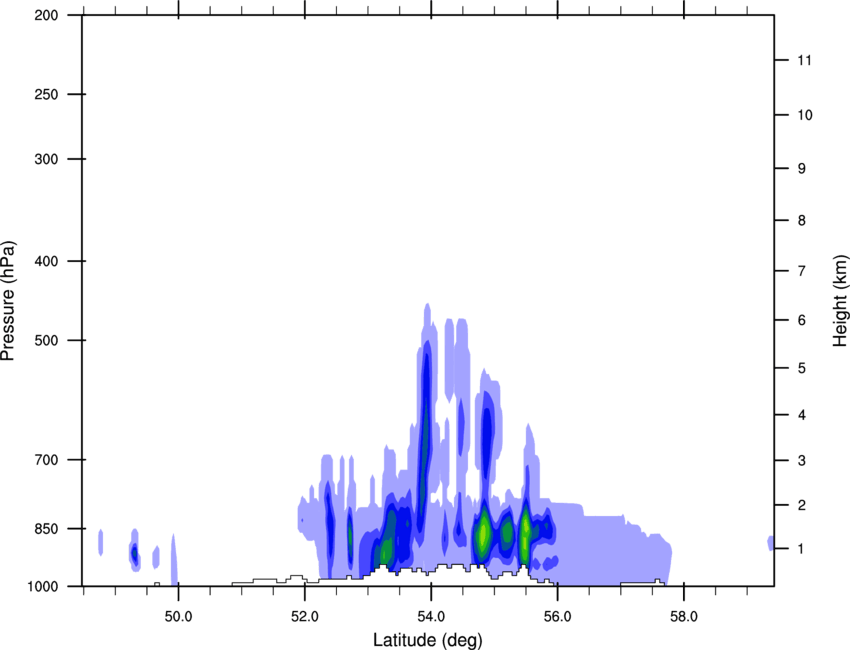Select the 300 pressure tick label
This screenshot has width=850, height=650.
(x=46, y=159)
